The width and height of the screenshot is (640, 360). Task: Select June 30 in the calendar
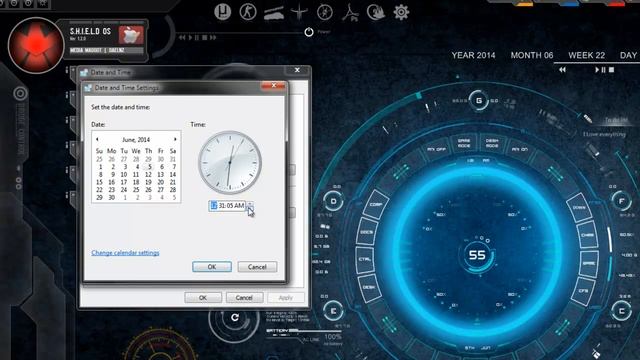coord(111,198)
